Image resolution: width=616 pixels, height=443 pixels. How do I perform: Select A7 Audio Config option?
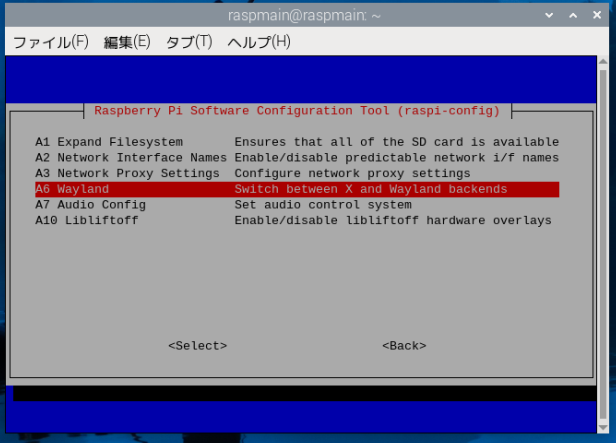(x=297, y=205)
